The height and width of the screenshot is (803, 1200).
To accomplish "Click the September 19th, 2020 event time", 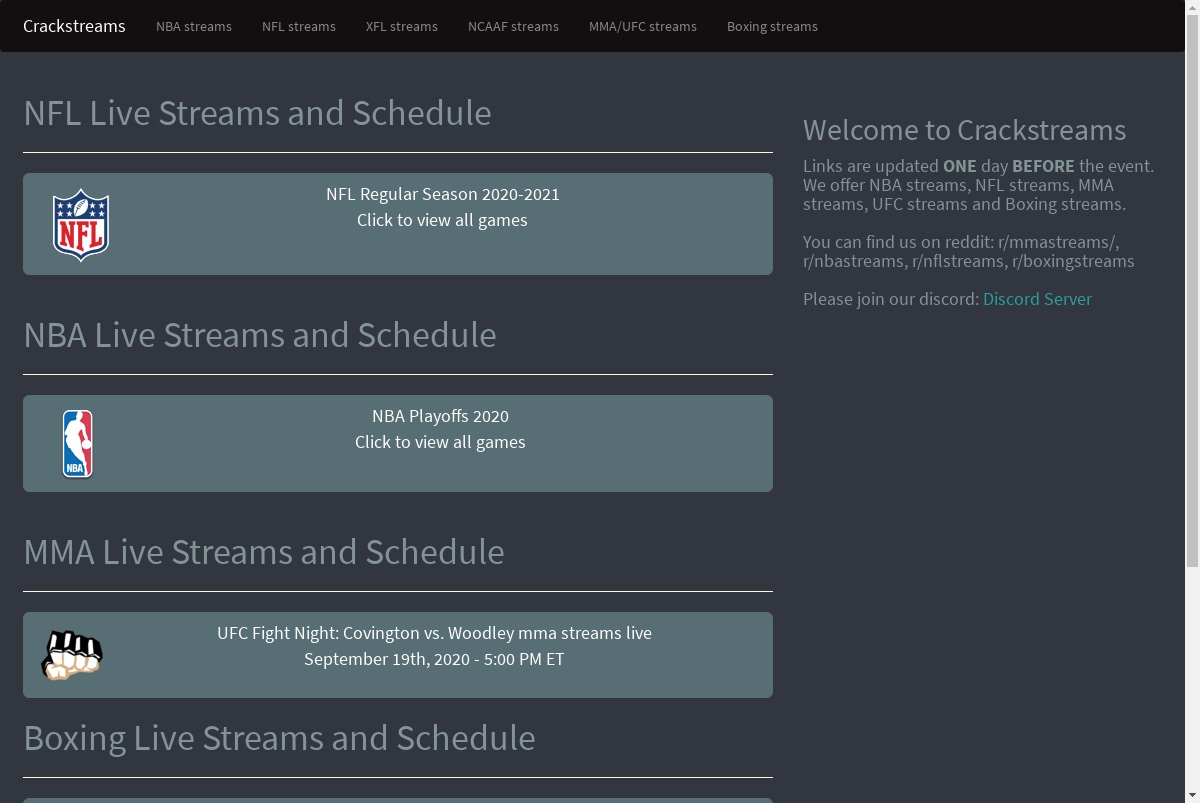I will coord(434,659).
